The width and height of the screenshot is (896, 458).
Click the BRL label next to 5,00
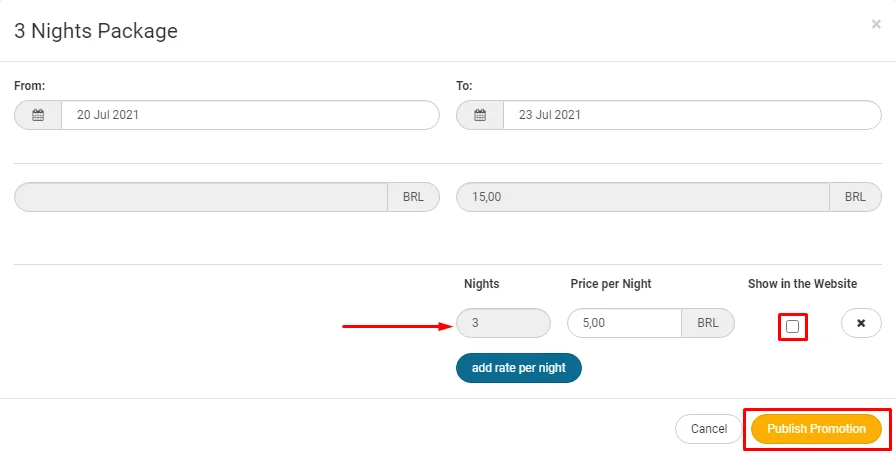tap(708, 323)
